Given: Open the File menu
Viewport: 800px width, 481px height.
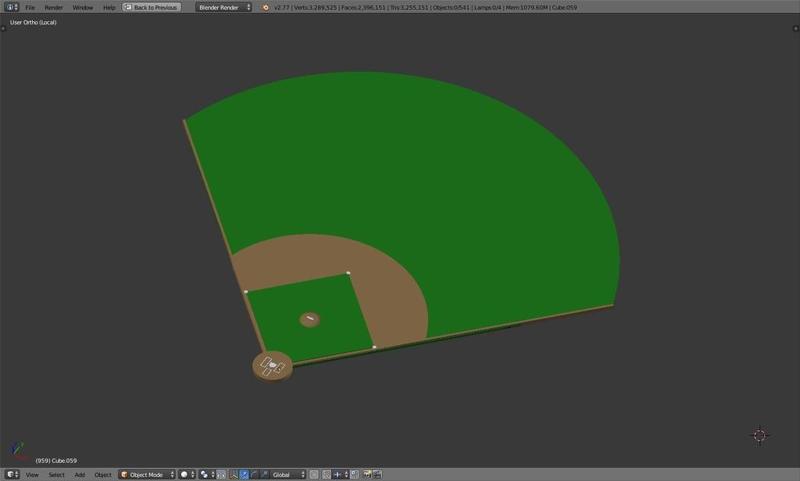Looking at the screenshot, I should (30, 8).
